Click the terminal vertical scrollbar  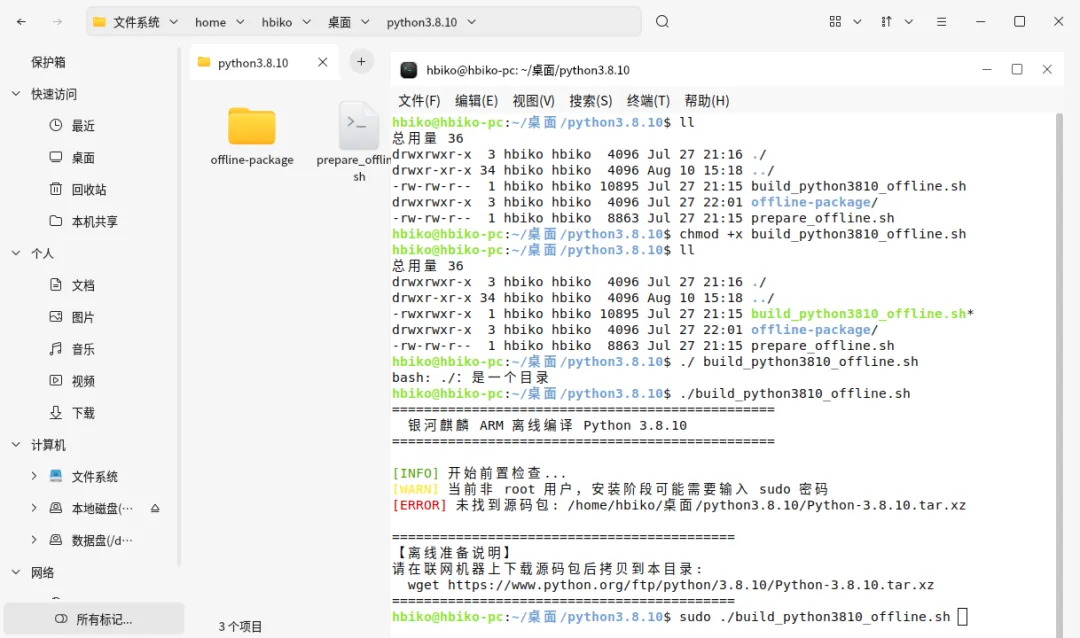(x=1059, y=375)
